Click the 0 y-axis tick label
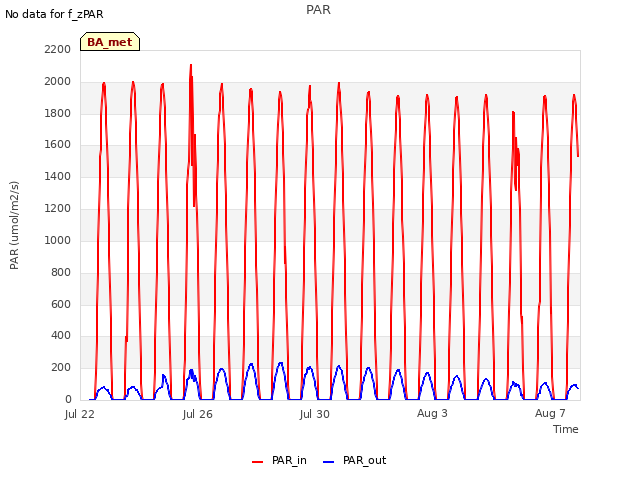The image size is (640, 480). pos(68,400)
